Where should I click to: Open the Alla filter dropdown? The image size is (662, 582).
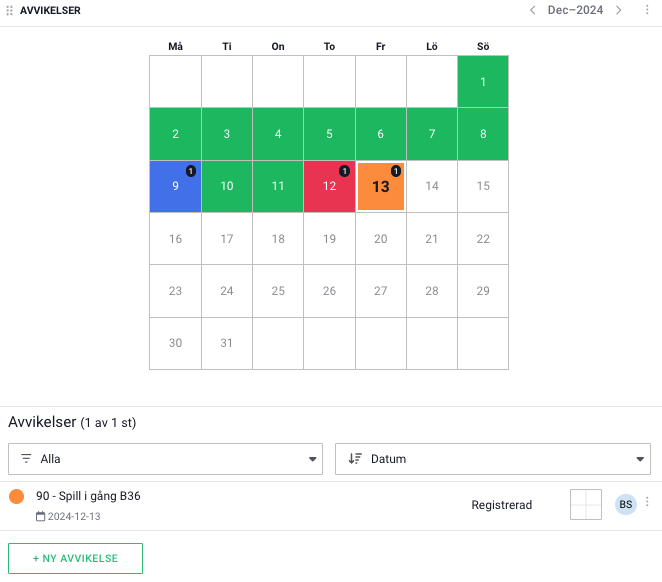click(165, 459)
